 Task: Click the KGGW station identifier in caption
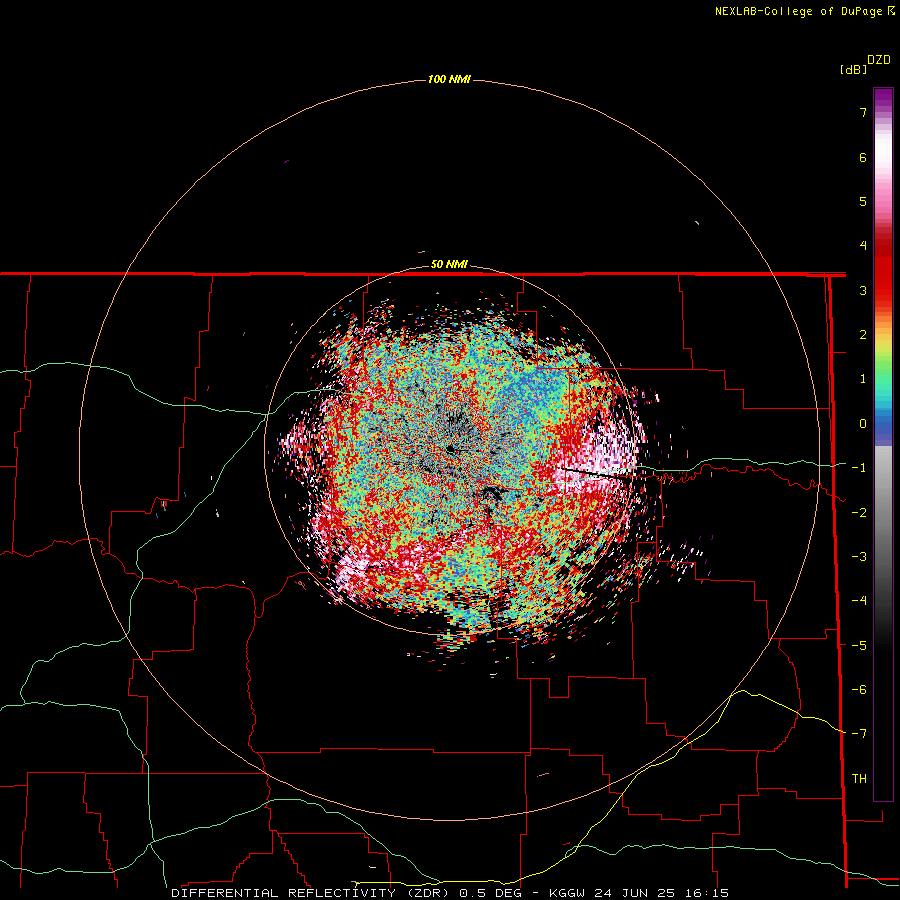tap(568, 893)
